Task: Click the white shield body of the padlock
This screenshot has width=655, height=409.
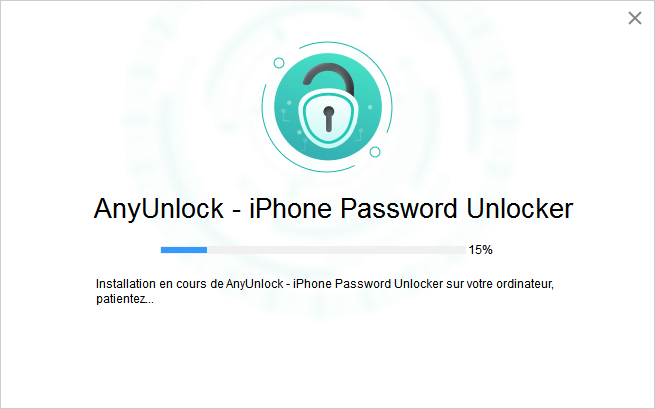Action: tap(328, 118)
